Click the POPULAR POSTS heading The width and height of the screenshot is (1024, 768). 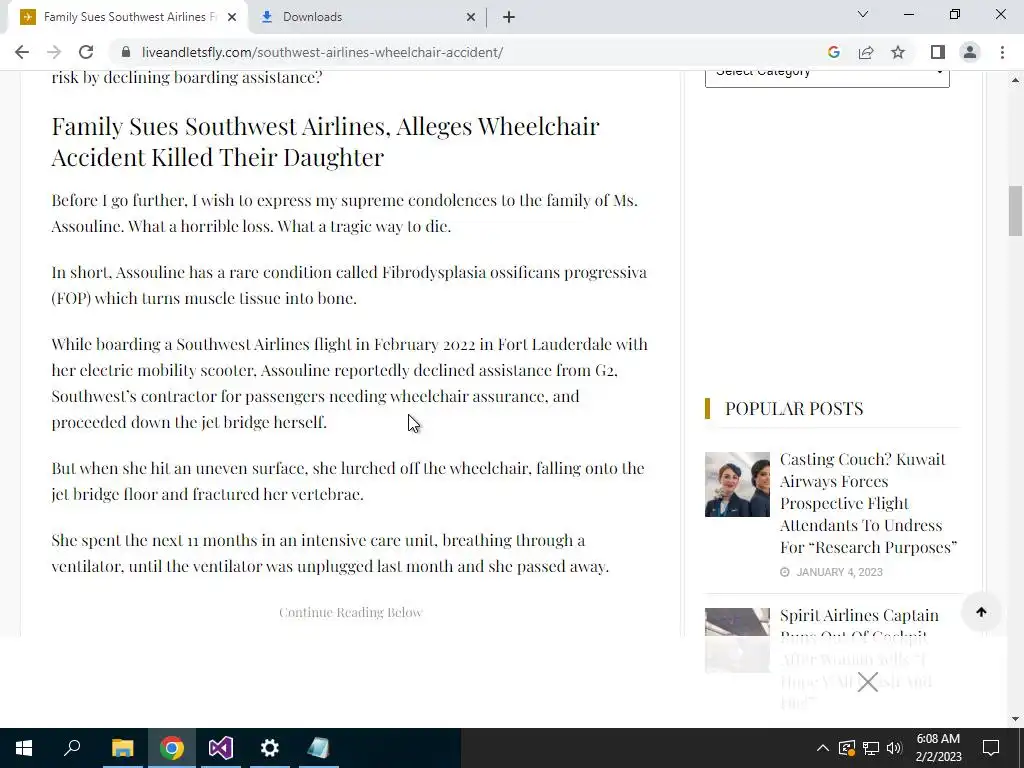794,408
